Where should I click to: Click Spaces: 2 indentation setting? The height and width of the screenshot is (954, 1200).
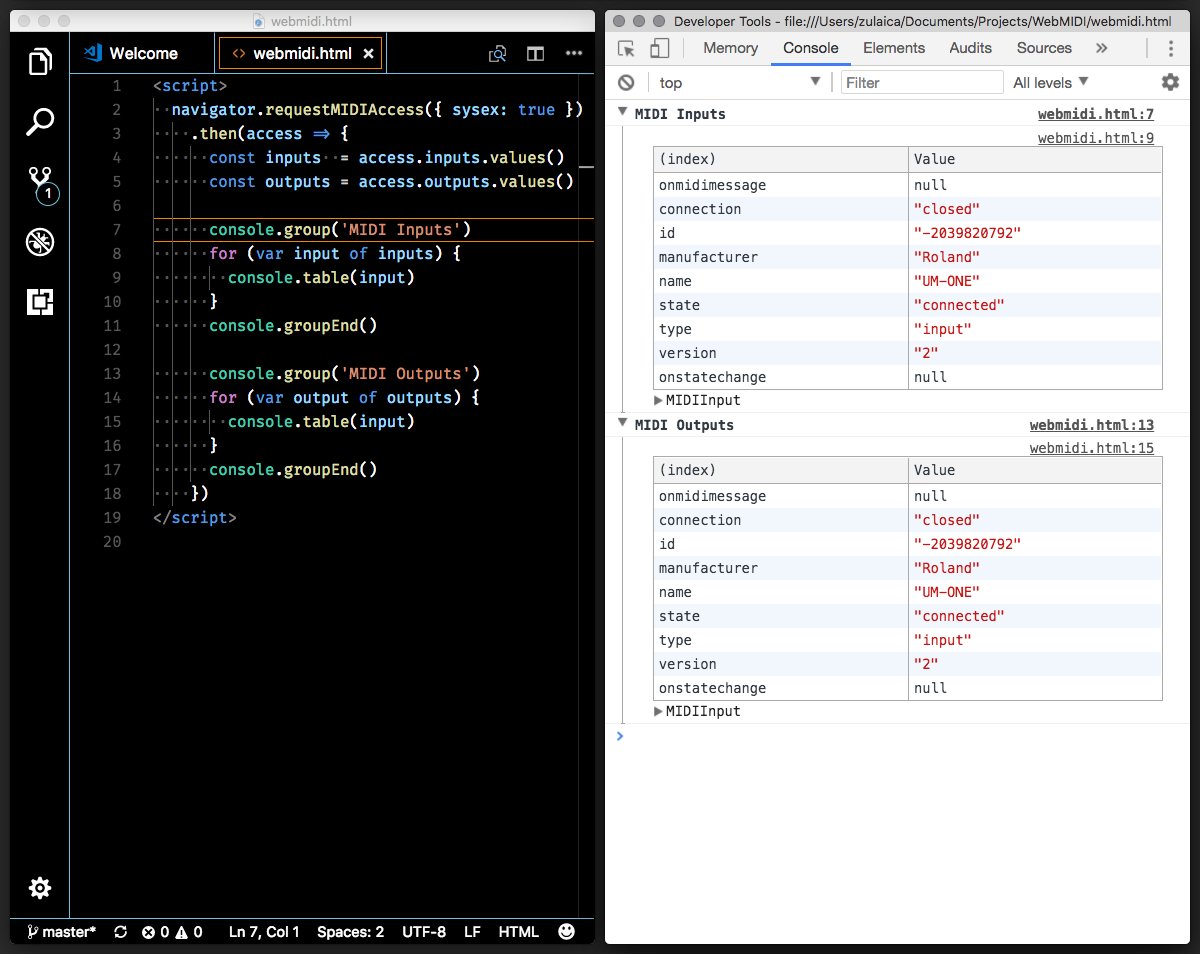[x=350, y=932]
